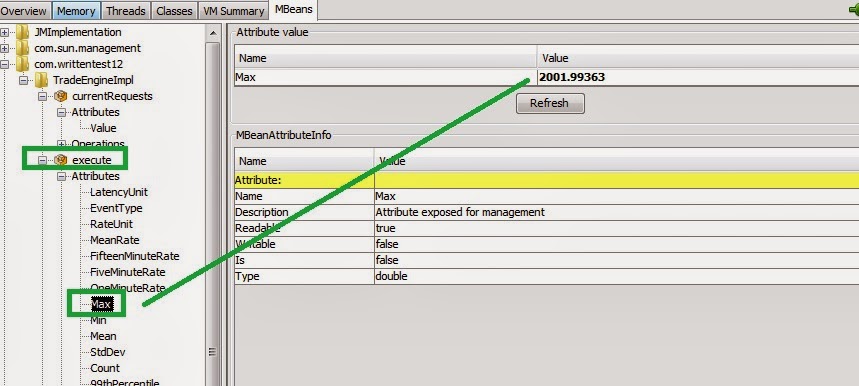
Task: Select the 99thPercentile attribute
Action: [x=124, y=382]
